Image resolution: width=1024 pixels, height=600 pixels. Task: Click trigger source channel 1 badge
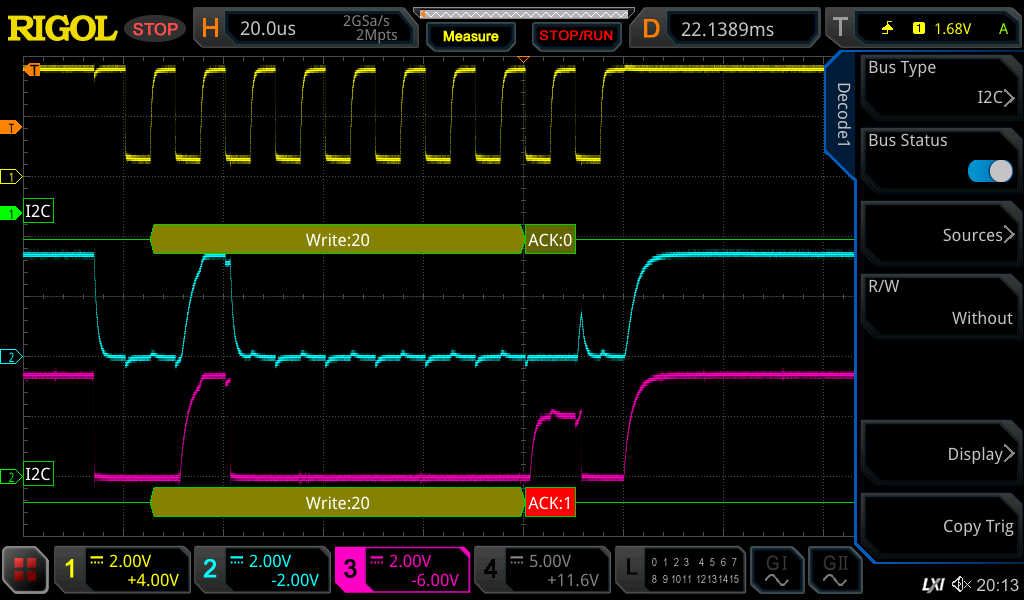(919, 29)
